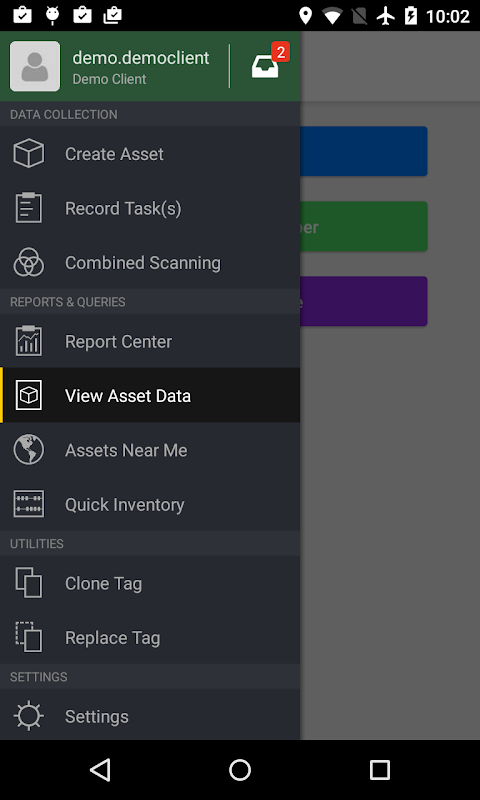Open the Settings gear icon
This screenshot has height=800, width=480.
click(29, 716)
